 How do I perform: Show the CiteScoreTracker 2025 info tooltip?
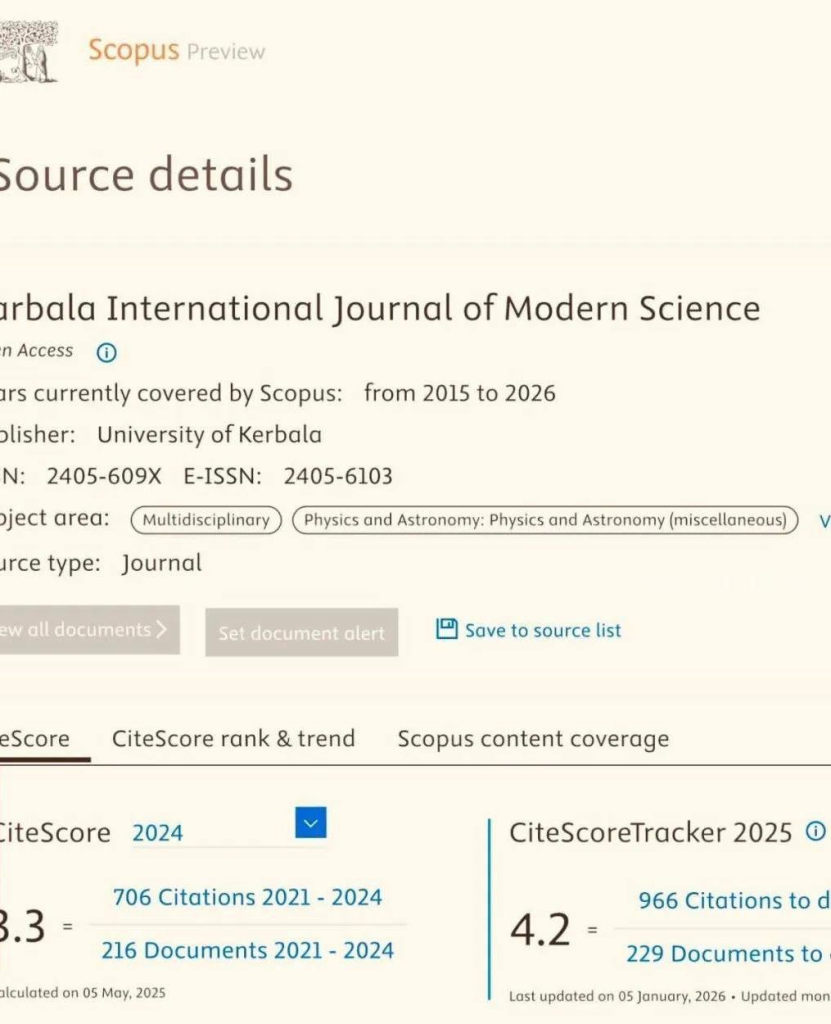(x=816, y=831)
